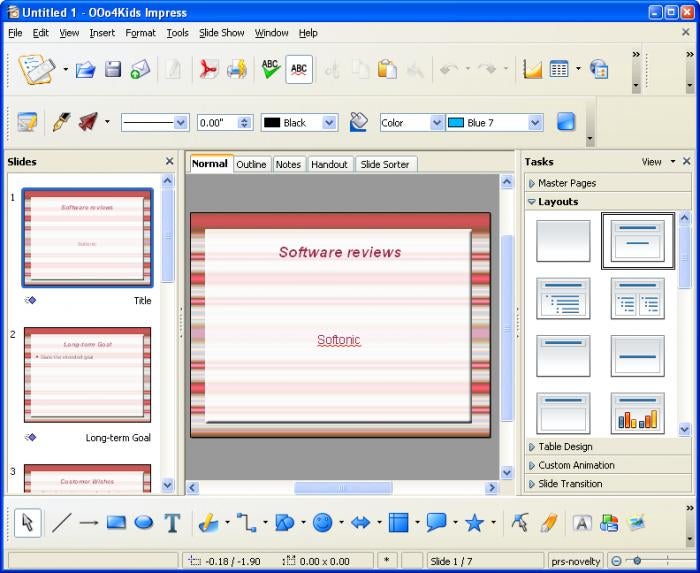Select the Ellipse drawing tool

[x=144, y=523]
